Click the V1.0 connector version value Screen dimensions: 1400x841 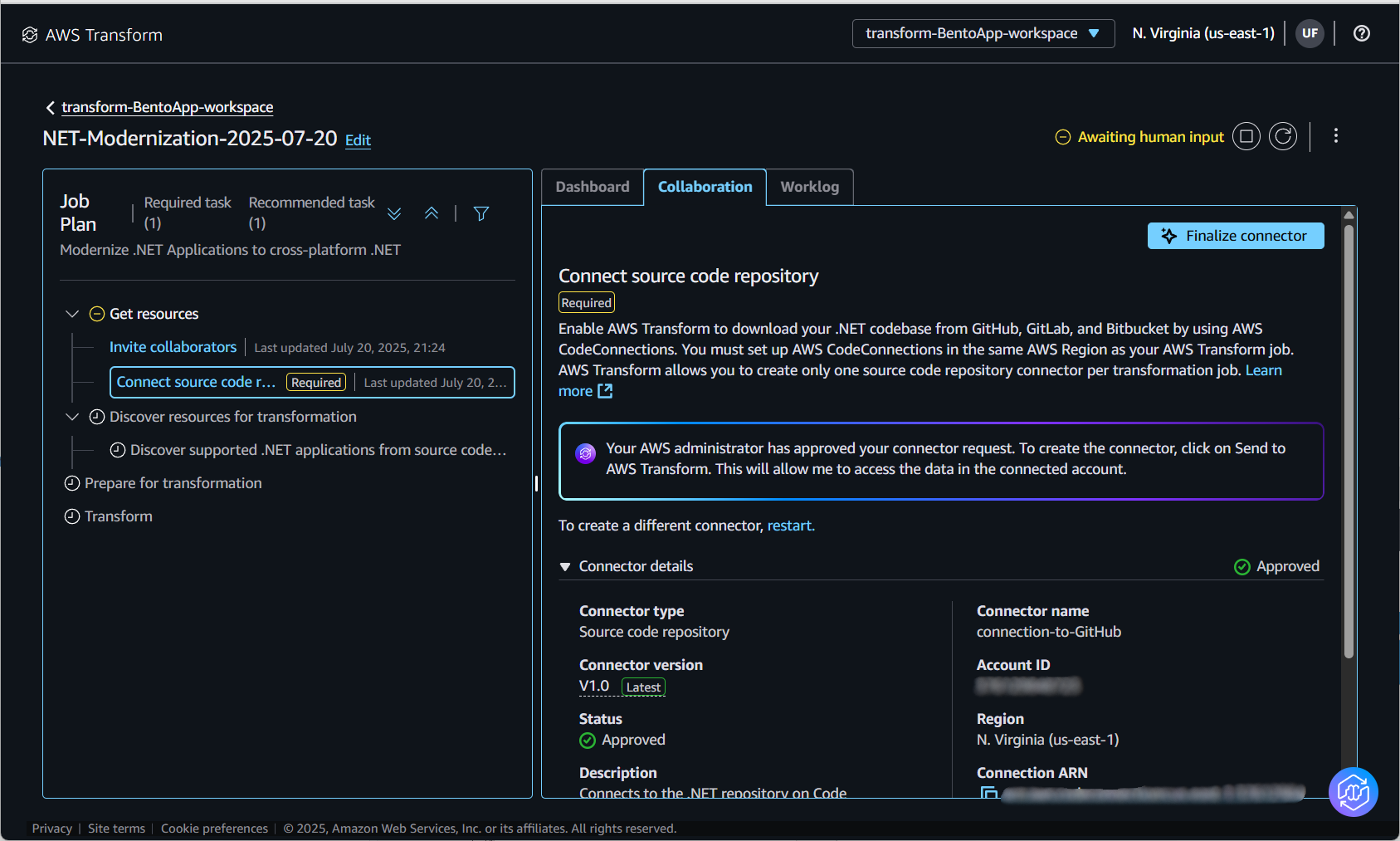tap(594, 686)
